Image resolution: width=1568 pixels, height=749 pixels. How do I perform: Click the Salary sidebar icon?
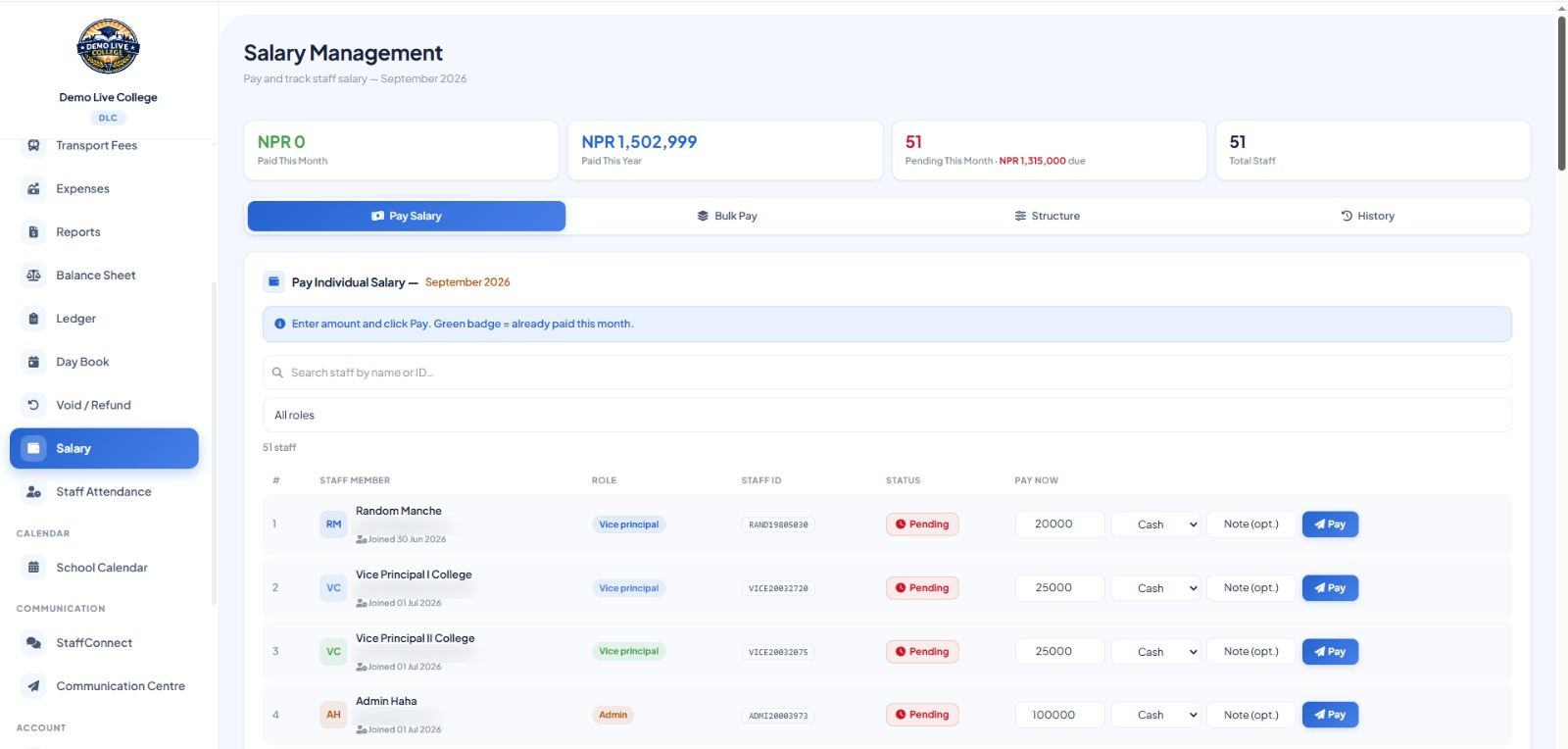[33, 448]
